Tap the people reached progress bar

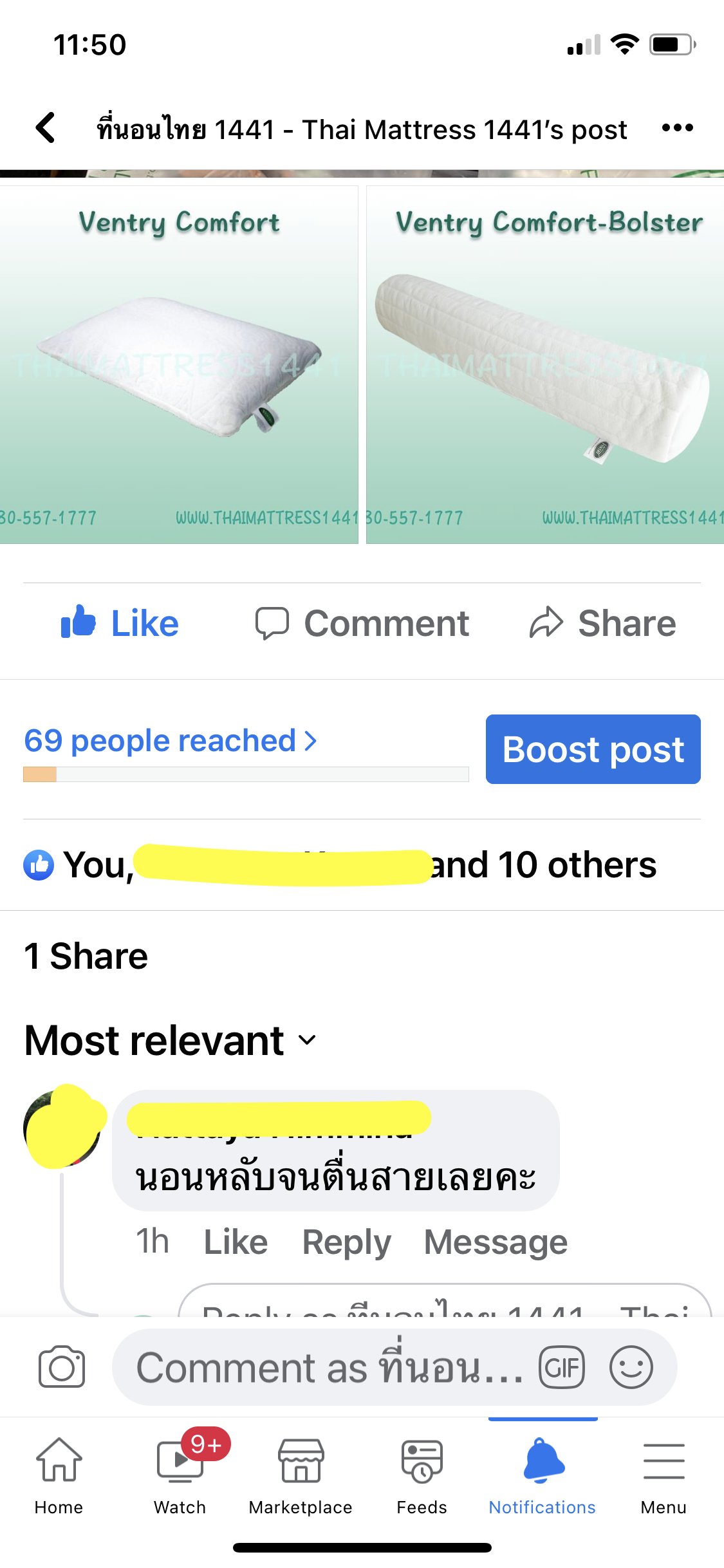coord(246,774)
